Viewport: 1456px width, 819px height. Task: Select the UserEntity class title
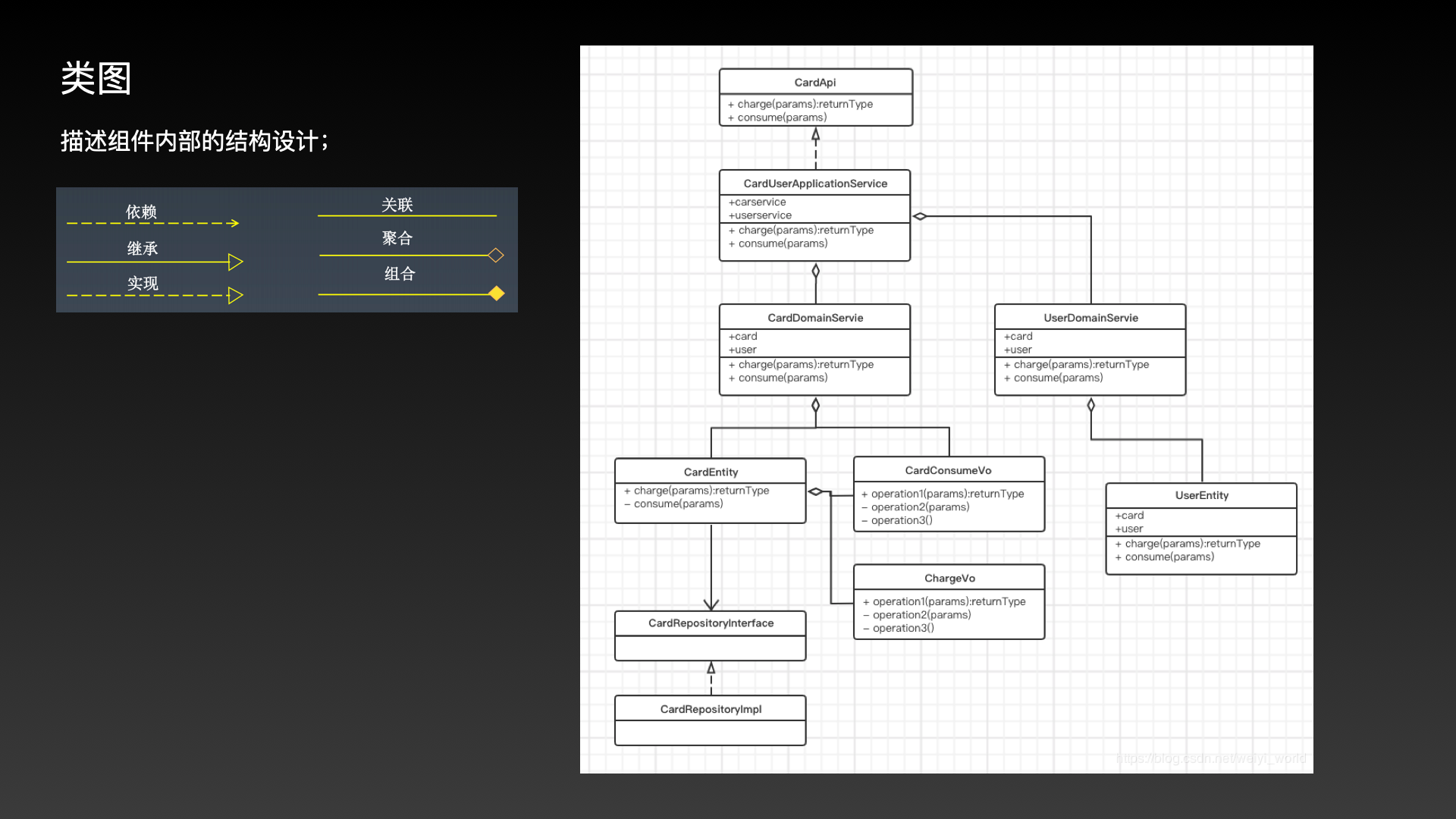coord(1202,495)
